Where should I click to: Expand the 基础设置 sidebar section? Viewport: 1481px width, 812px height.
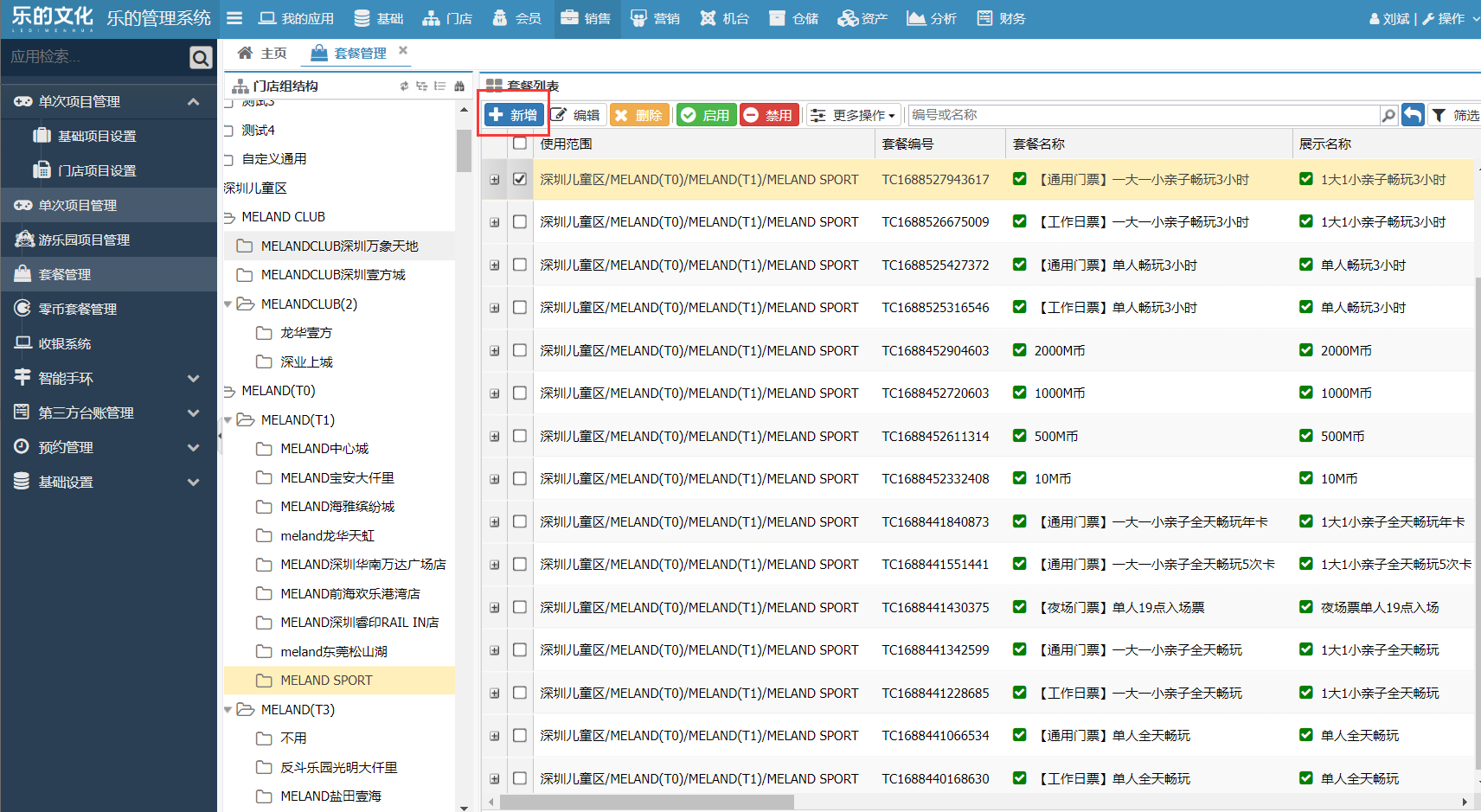pos(193,482)
